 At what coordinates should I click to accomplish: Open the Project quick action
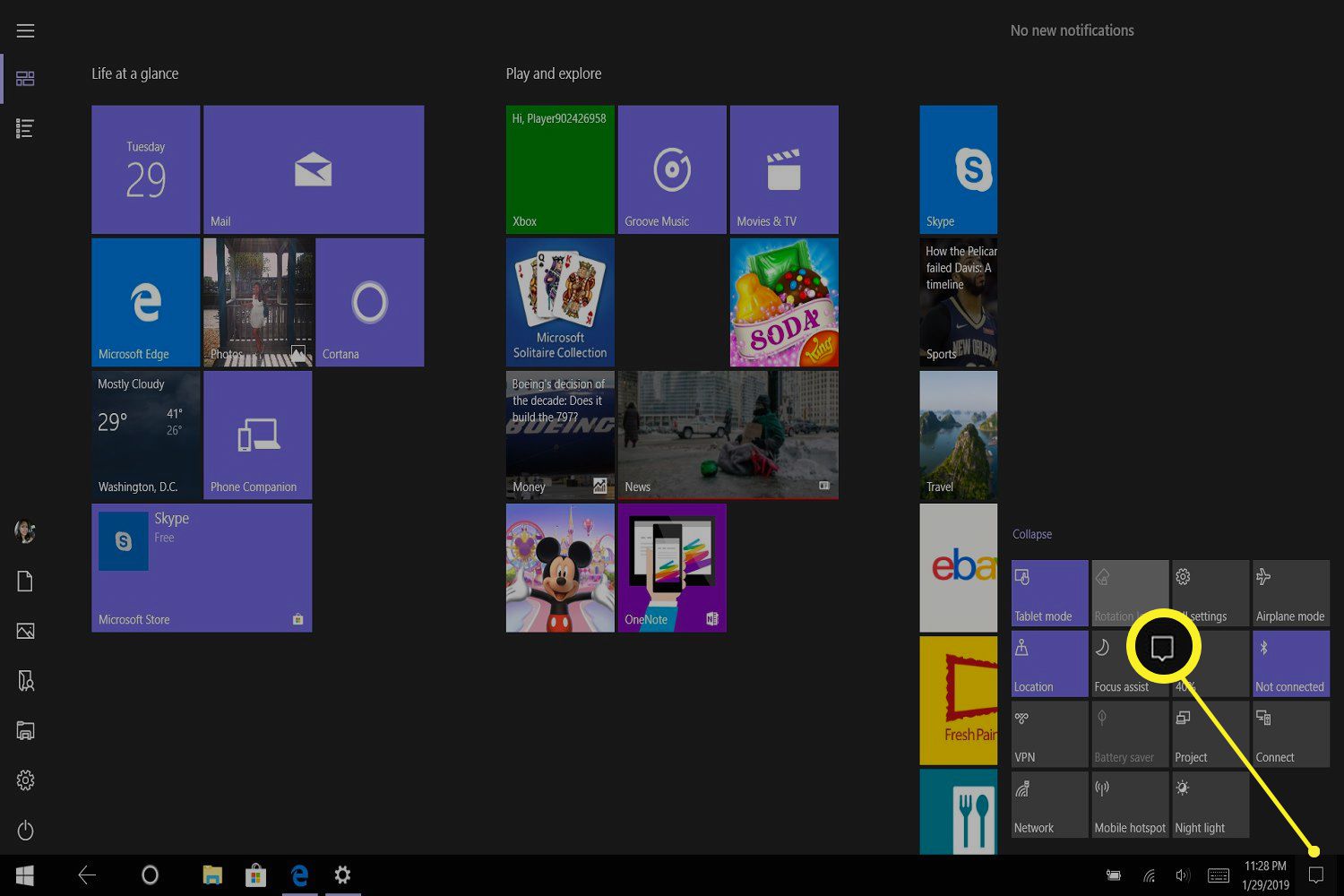1210,735
